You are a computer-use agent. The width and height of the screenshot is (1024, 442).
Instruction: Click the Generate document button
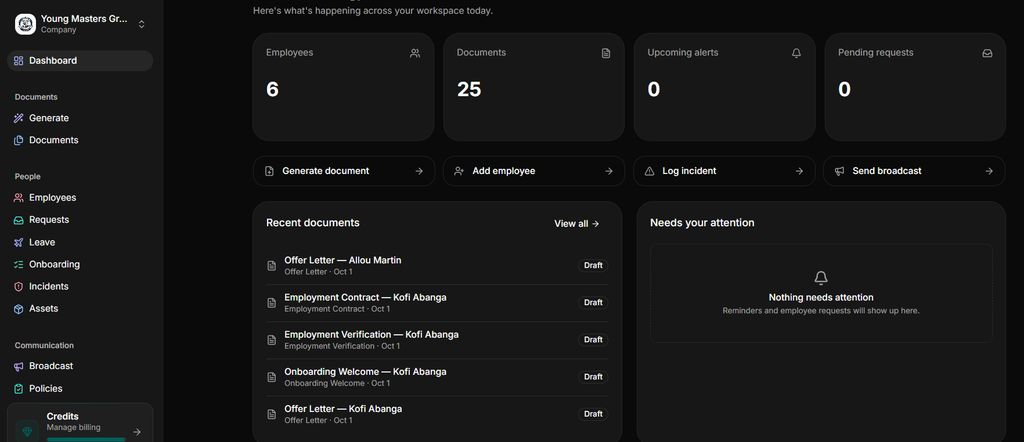[344, 171]
